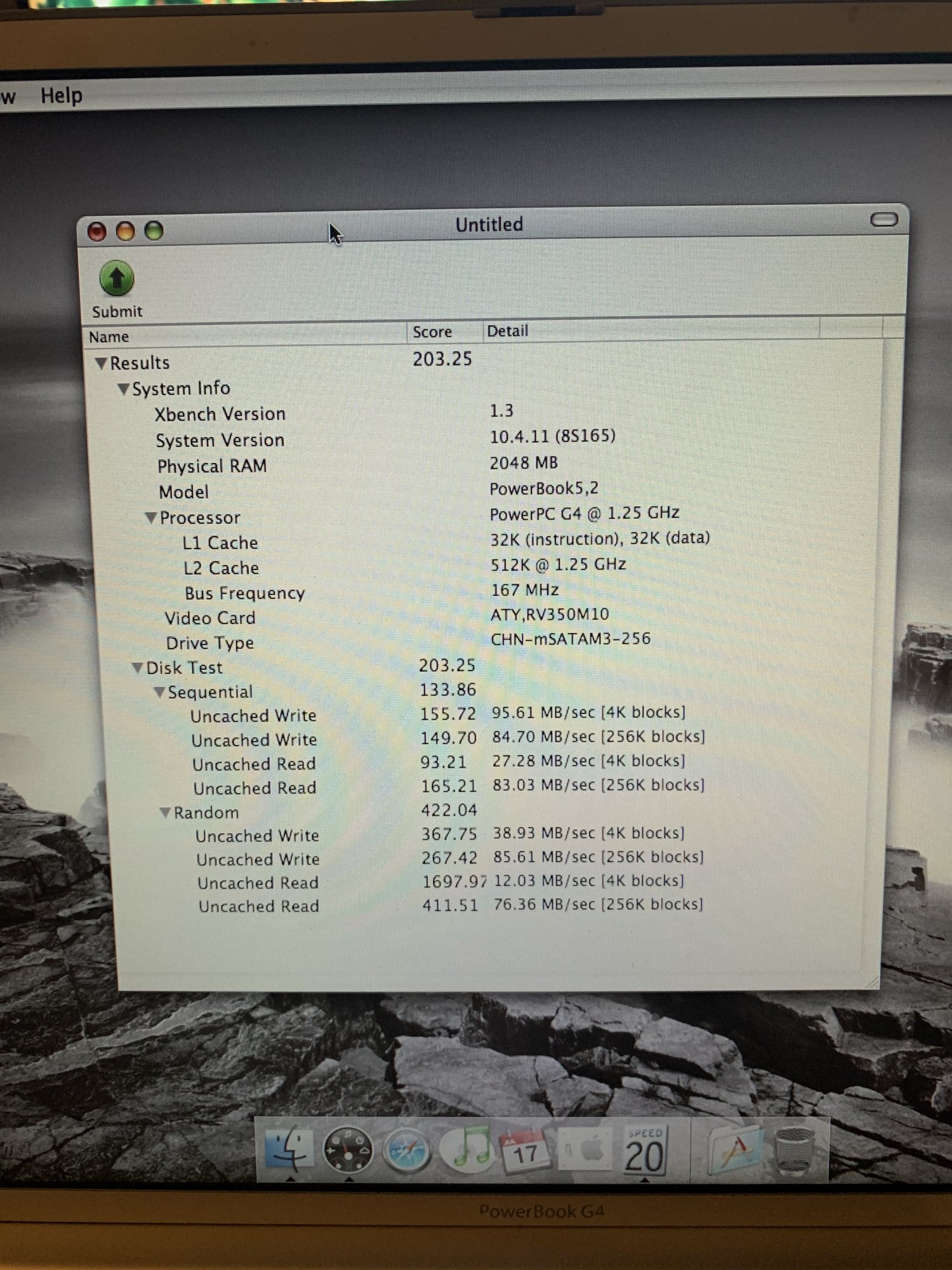Viewport: 952px width, 1270px height.
Task: Click the green Submit arrow icon
Action: 116,278
